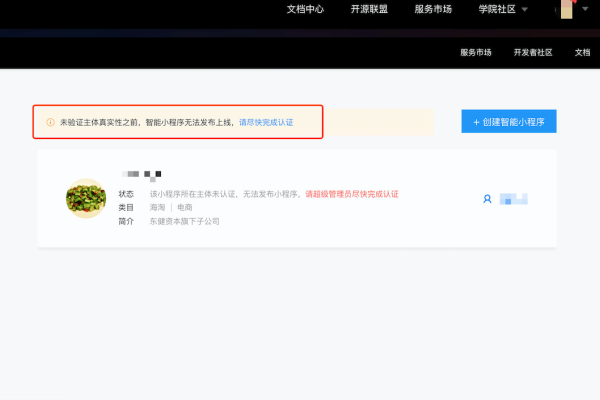This screenshot has height=400, width=600.
Task: Click the 海淘 category text
Action: (x=157, y=207)
